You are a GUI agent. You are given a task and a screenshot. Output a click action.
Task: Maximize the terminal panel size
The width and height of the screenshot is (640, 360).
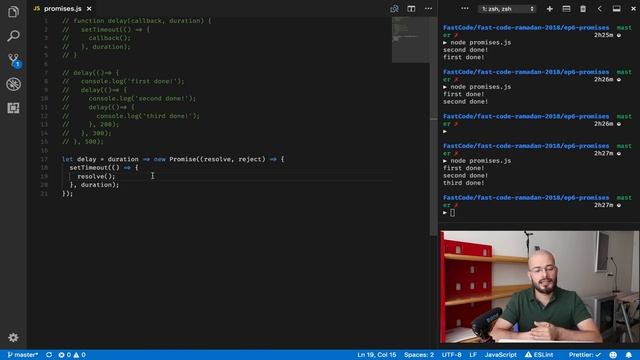[616, 9]
